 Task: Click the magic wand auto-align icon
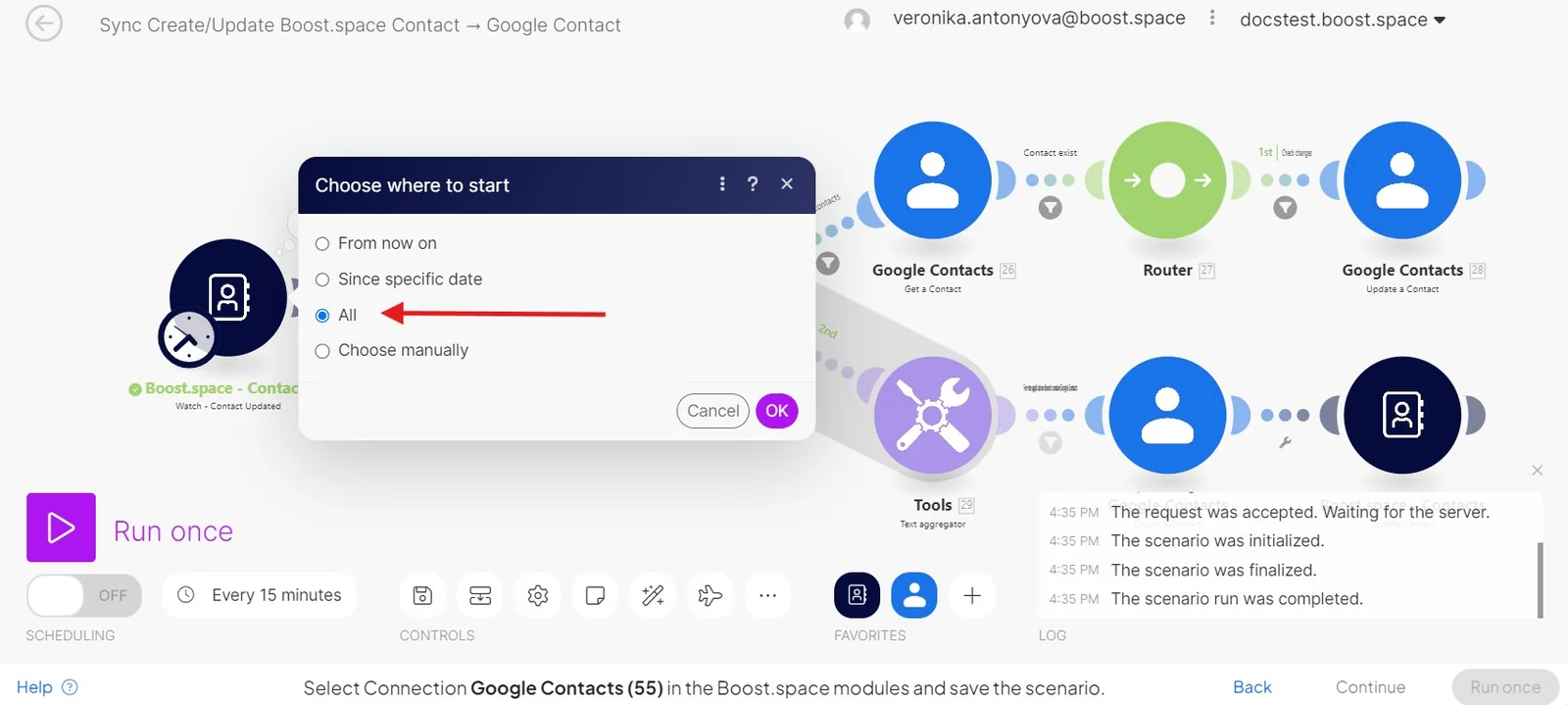pos(653,595)
